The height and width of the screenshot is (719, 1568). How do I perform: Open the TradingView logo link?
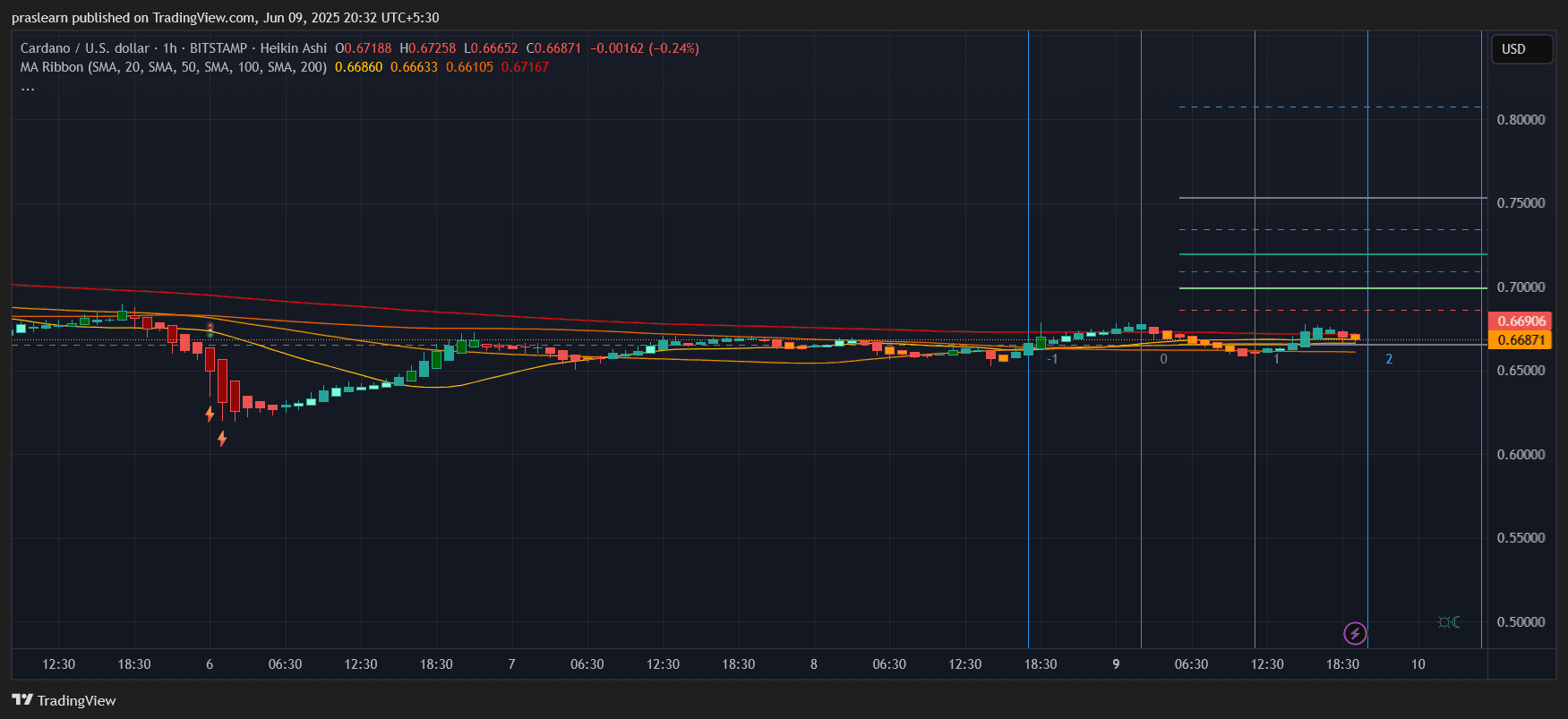64,700
